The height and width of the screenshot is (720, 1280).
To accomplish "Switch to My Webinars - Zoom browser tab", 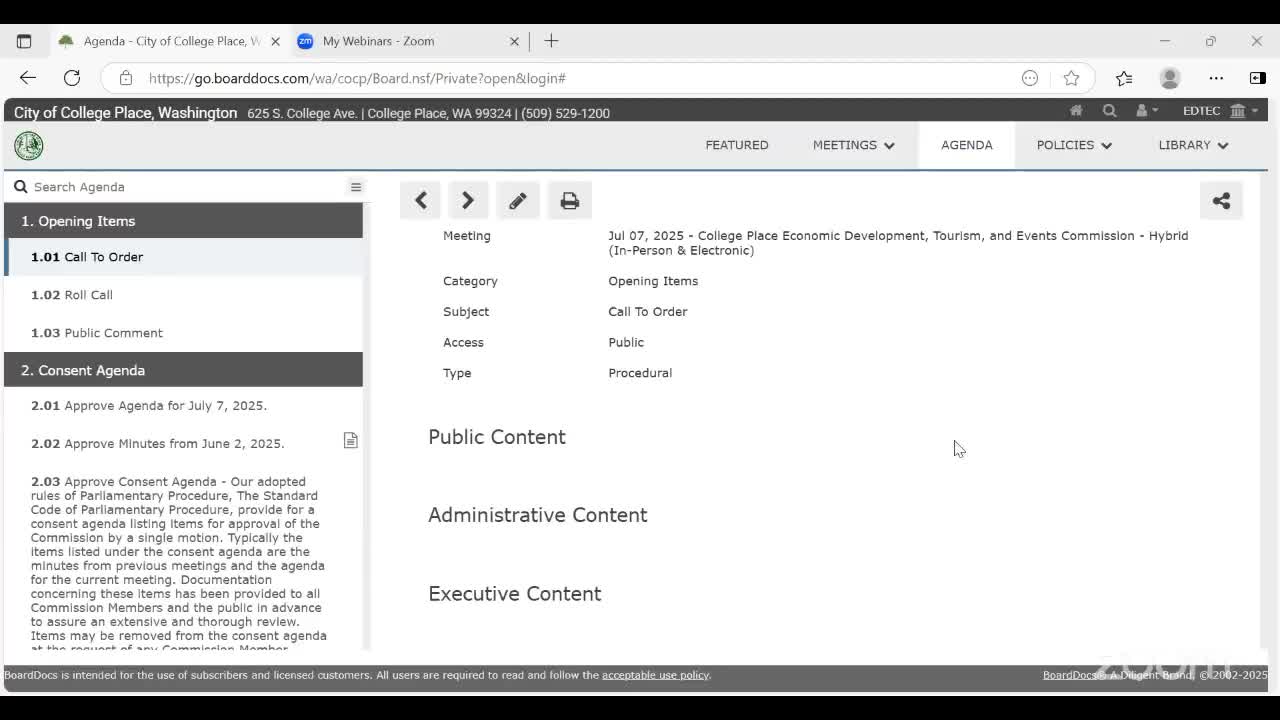I will pos(378,41).
